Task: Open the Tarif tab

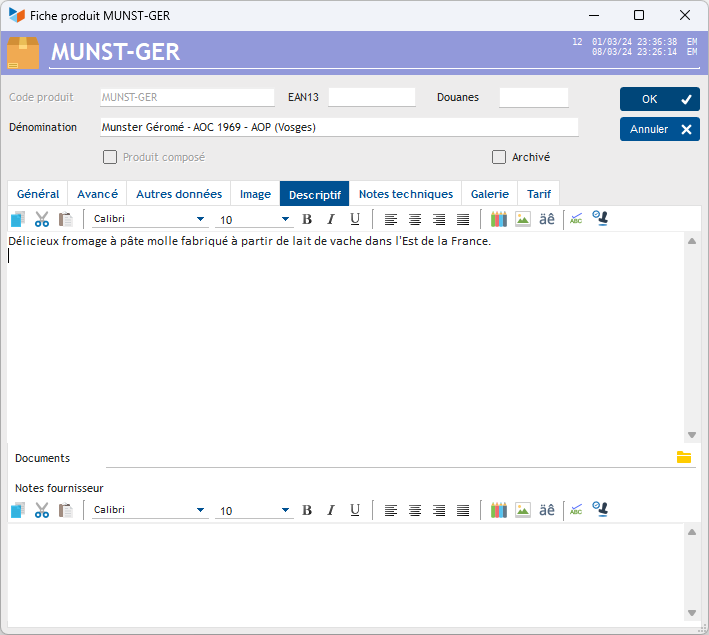Action: 539,194
